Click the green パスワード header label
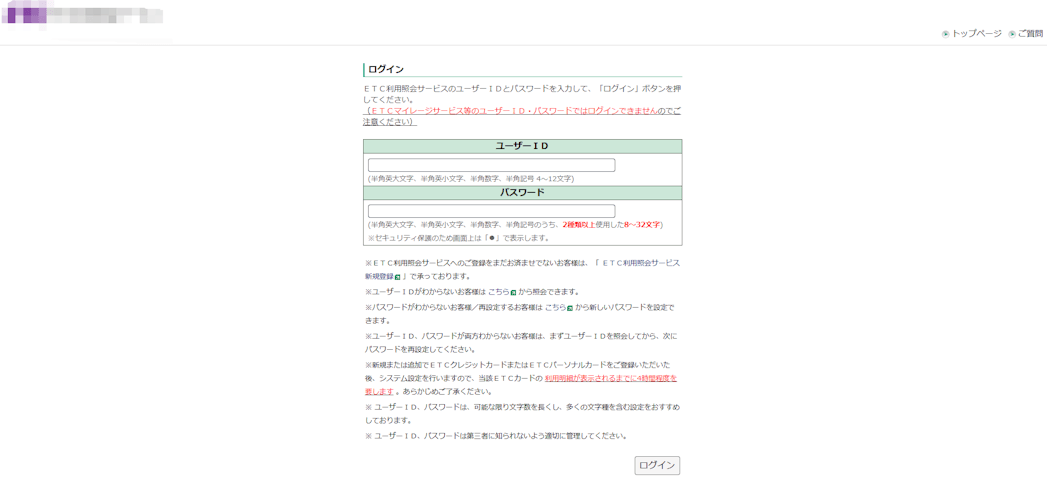Screen dimensions: 1047x500 point(522,192)
